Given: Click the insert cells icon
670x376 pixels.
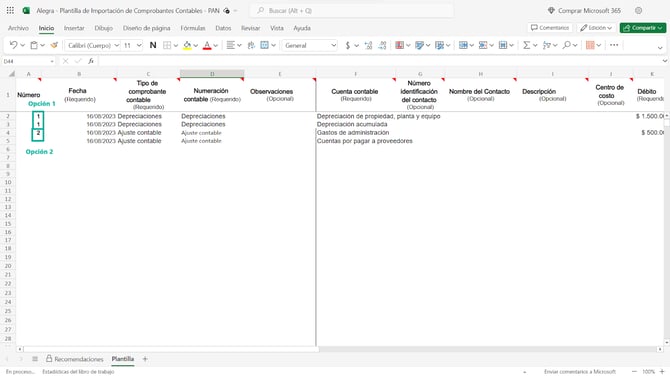Looking at the screenshot, I should click(x=463, y=45).
